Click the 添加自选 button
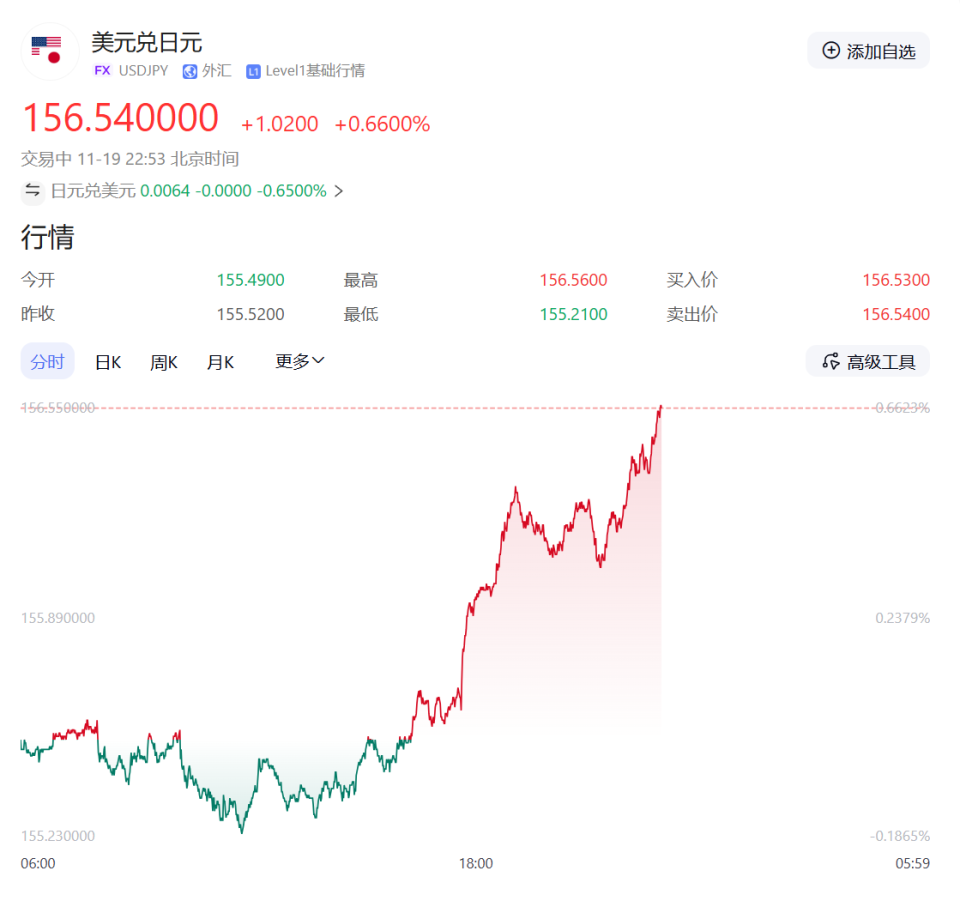Viewport: 960px width, 901px height. coord(868,51)
